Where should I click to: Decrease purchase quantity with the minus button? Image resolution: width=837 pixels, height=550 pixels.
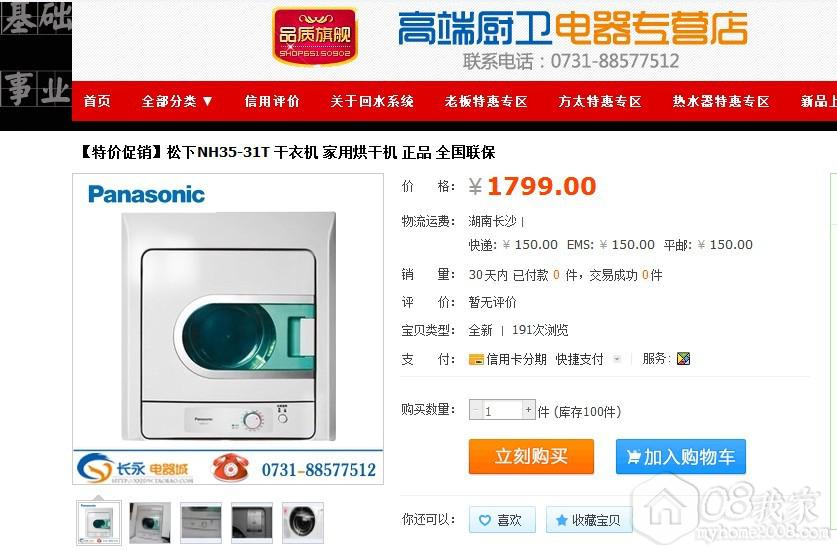[x=476, y=410]
